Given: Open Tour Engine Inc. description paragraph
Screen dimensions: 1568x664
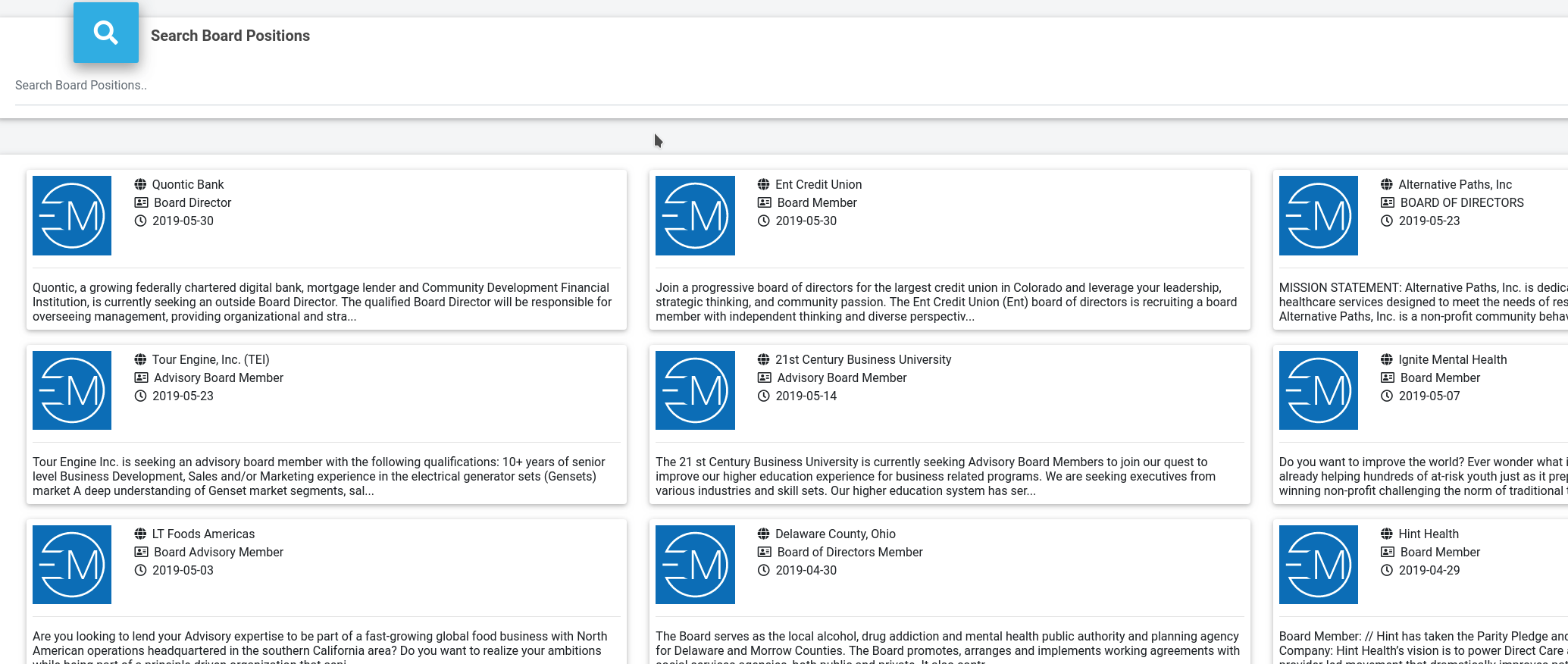Looking at the screenshot, I should coord(319,476).
